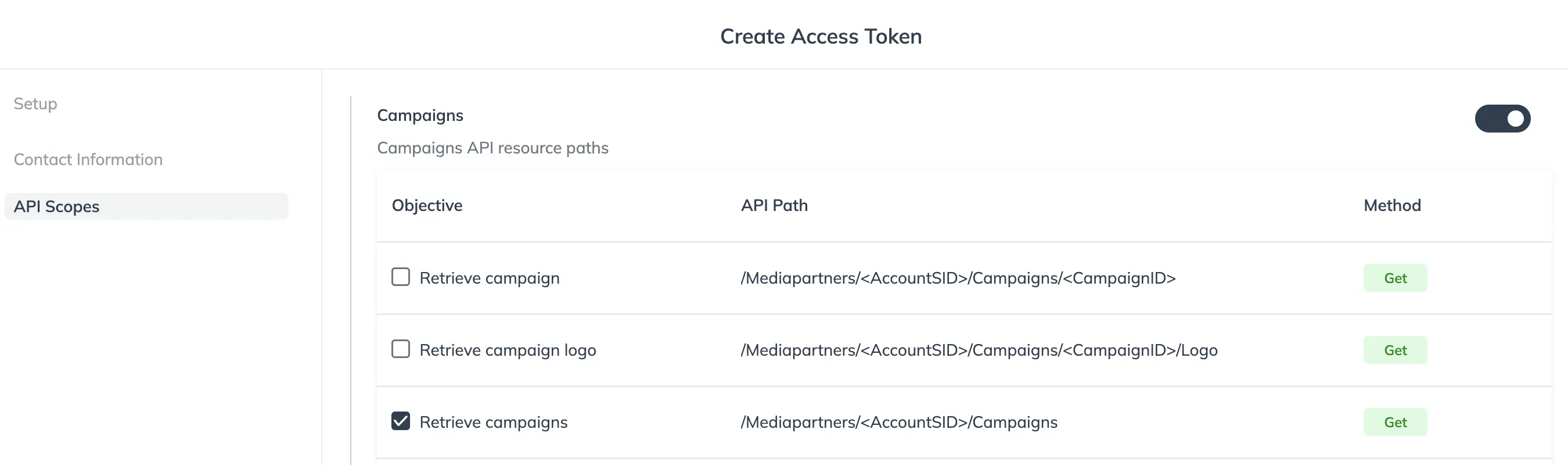Click the Campaigns API resource paths subtitle
Screen dimensions: 1568x465
pyautogui.click(x=493, y=148)
